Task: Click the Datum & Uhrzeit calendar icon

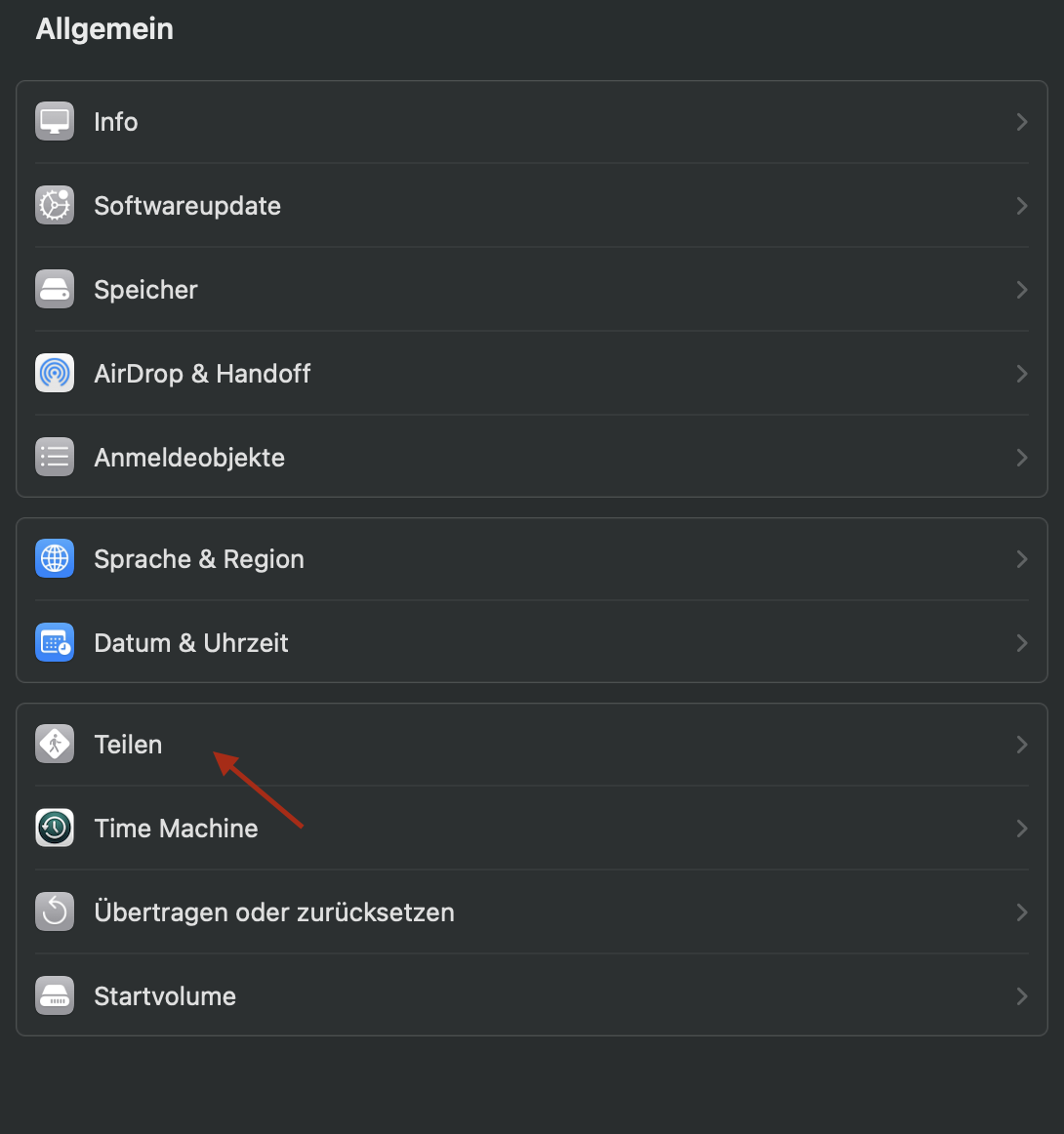Action: 55,643
